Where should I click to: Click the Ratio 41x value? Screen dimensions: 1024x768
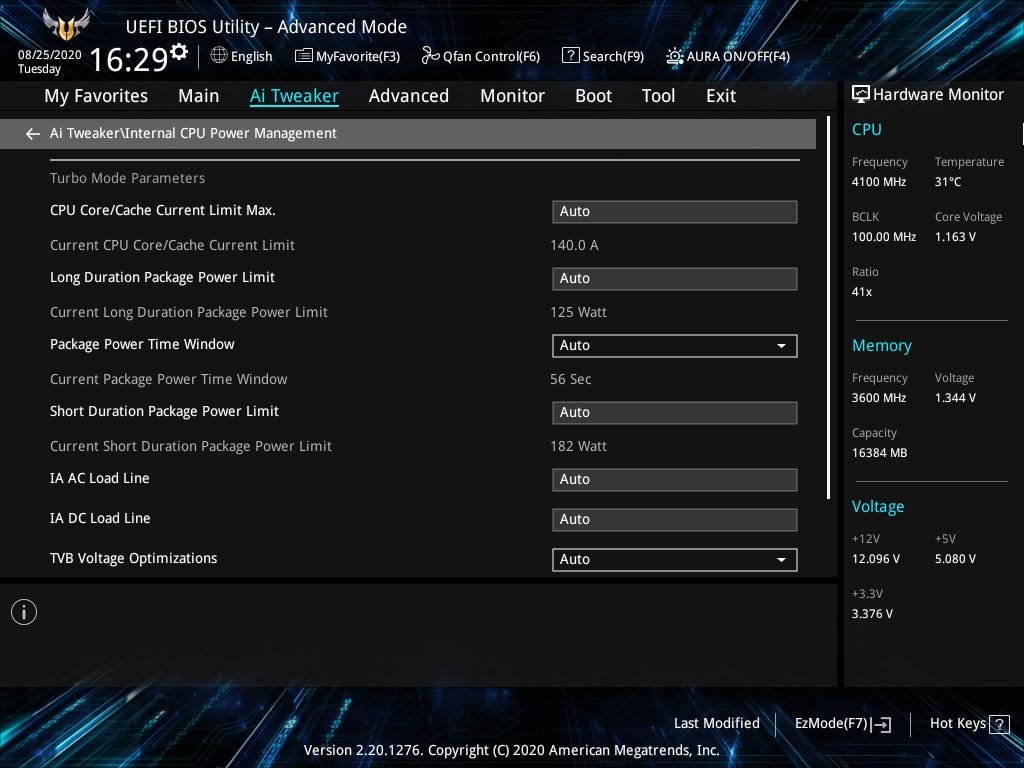861,291
